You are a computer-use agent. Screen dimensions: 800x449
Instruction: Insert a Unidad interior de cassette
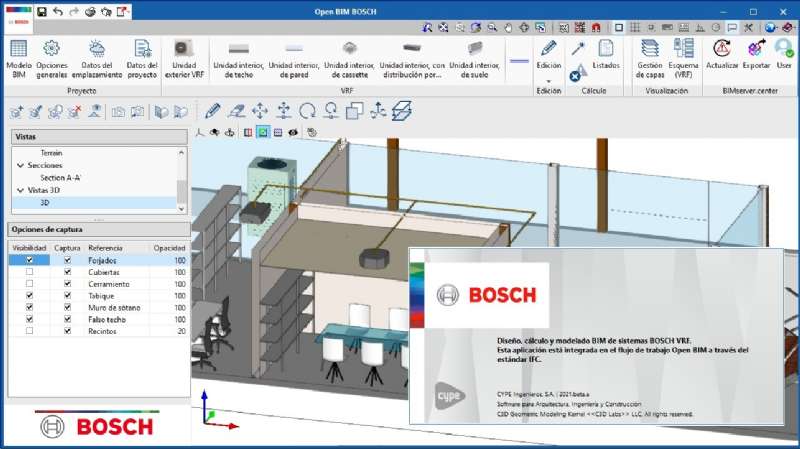click(x=349, y=59)
